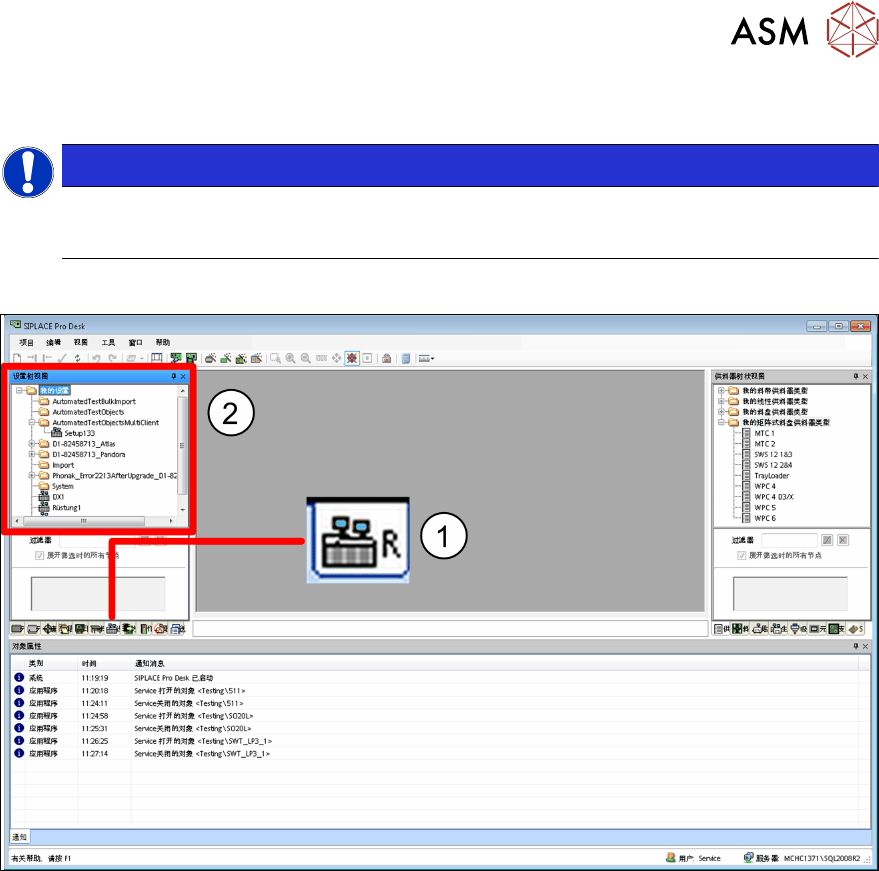Select the Import folder in tree

(x=63, y=465)
